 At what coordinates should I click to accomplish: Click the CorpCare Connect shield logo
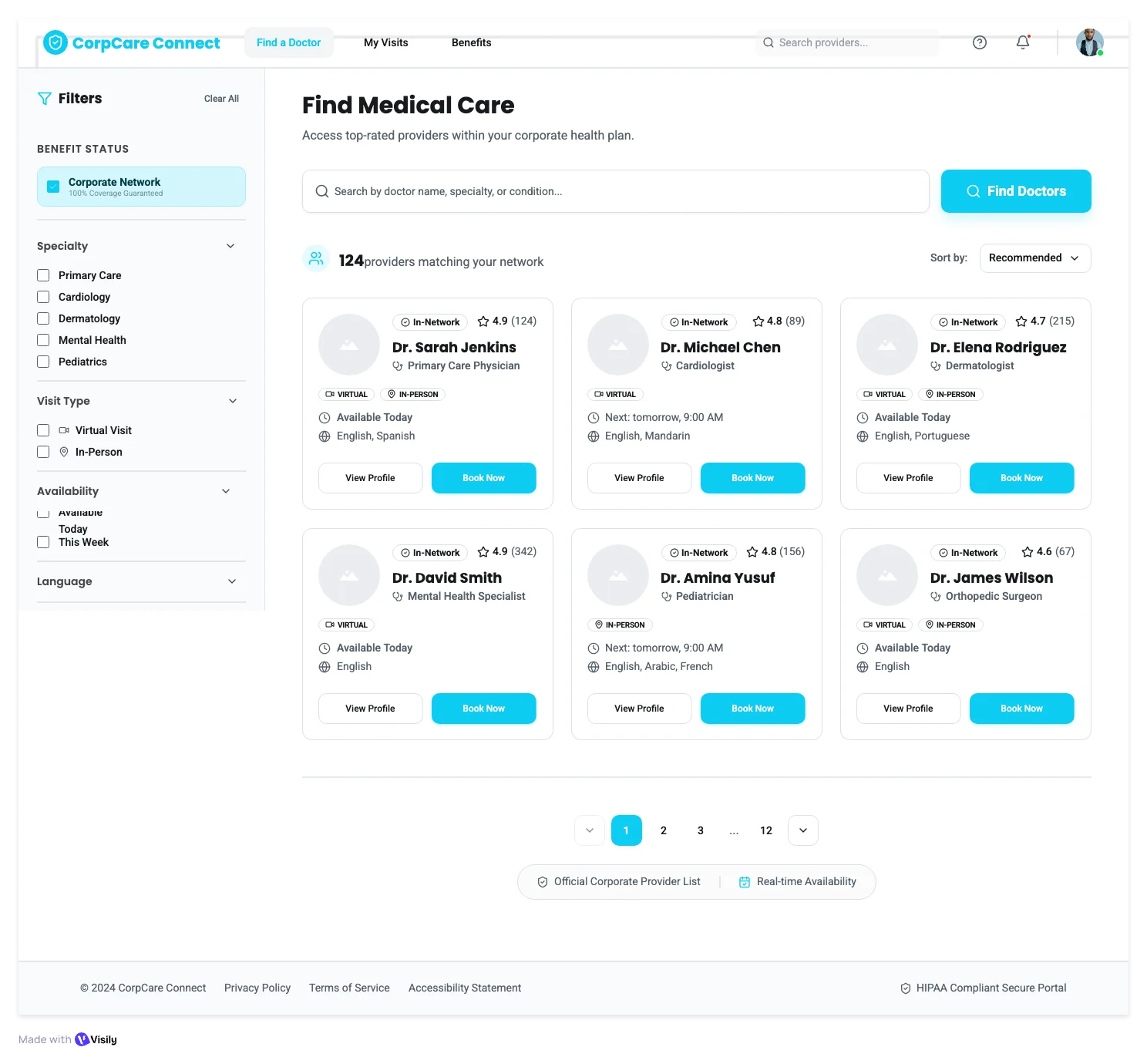point(55,42)
